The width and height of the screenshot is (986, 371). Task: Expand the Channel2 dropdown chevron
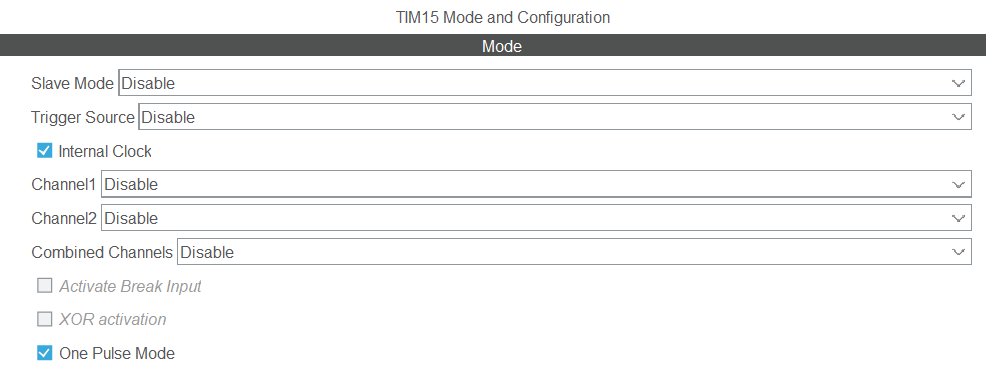pos(958,218)
